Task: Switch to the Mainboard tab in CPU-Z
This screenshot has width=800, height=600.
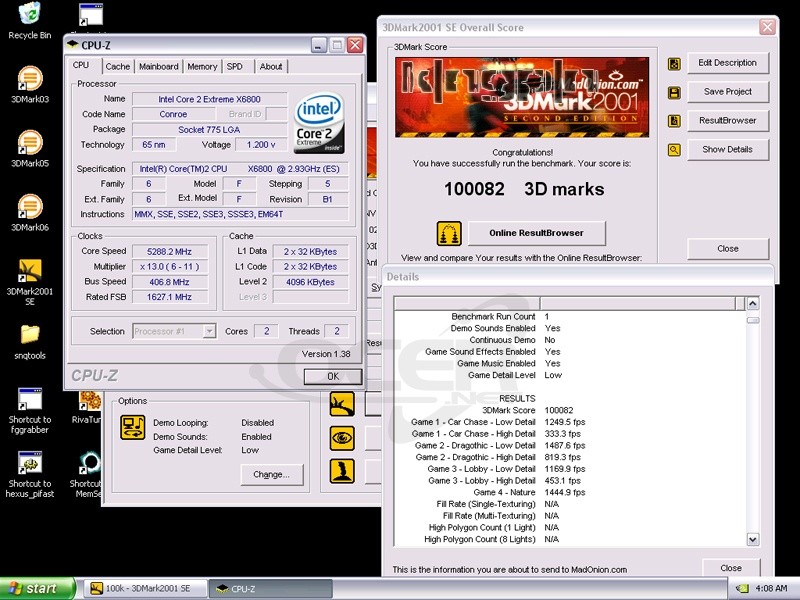Action: (158, 67)
